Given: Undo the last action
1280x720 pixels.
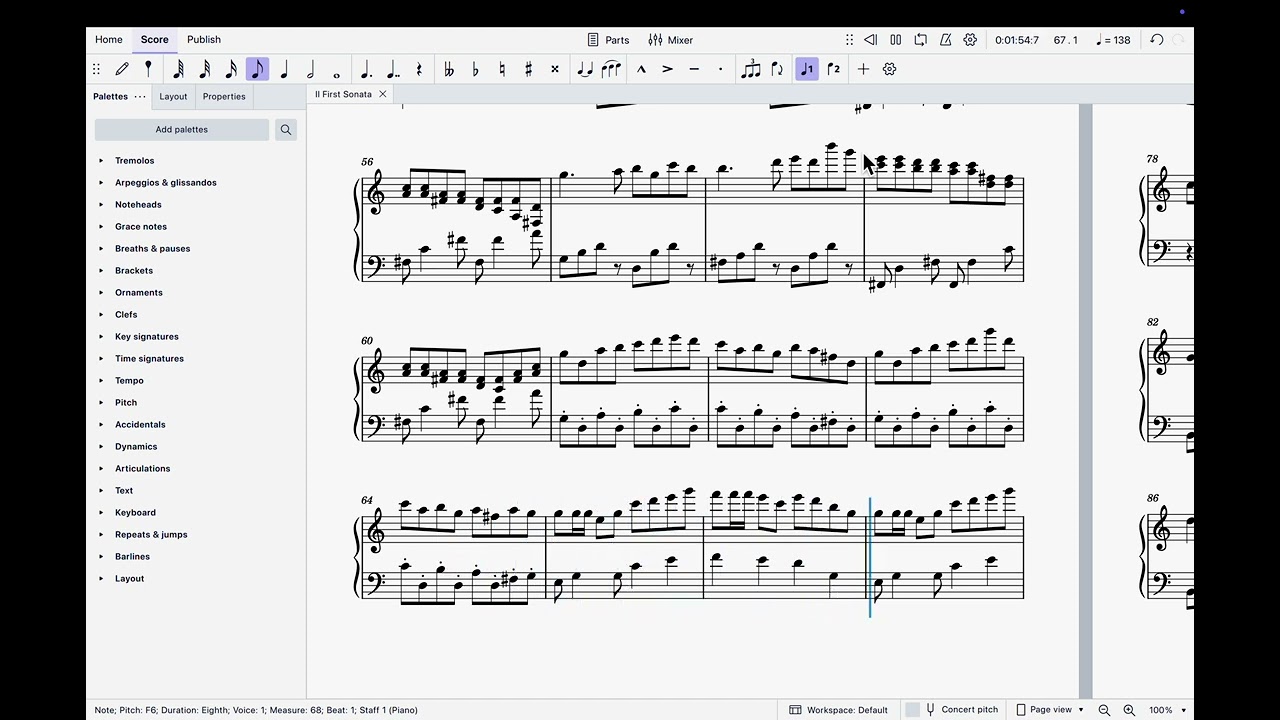Looking at the screenshot, I should [1157, 40].
